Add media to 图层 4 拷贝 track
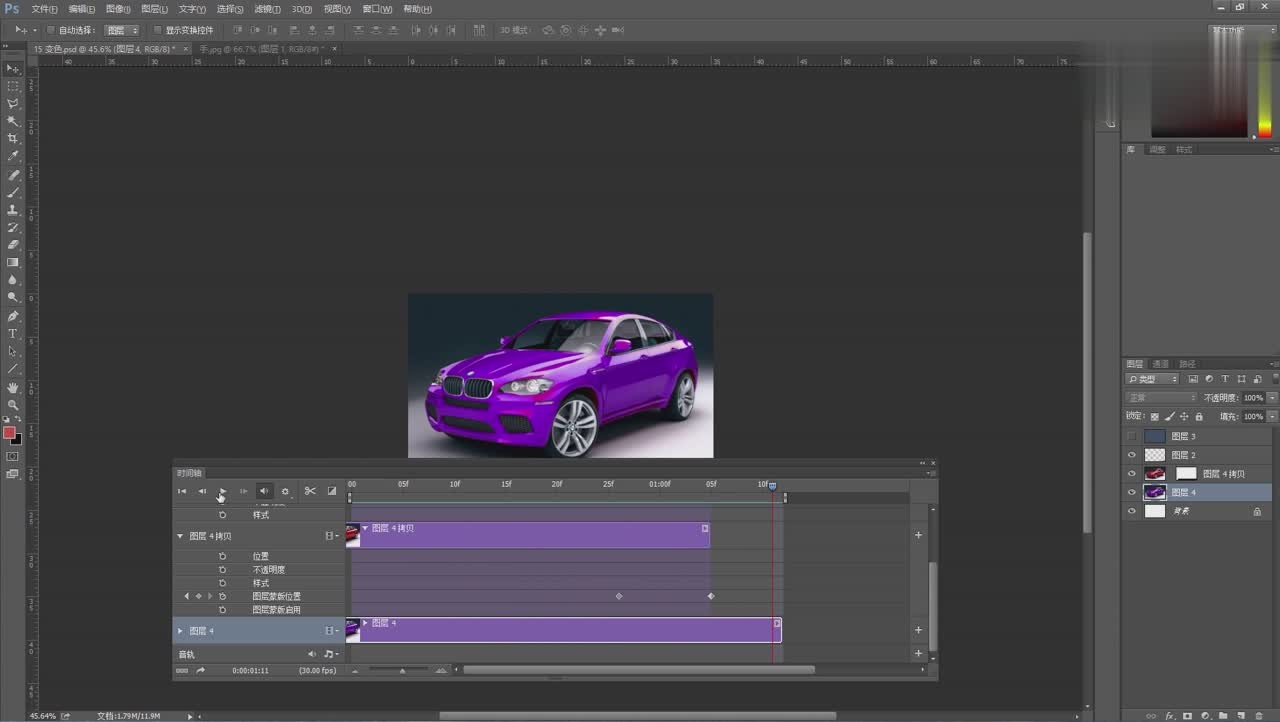1280x722 pixels. tap(918, 535)
